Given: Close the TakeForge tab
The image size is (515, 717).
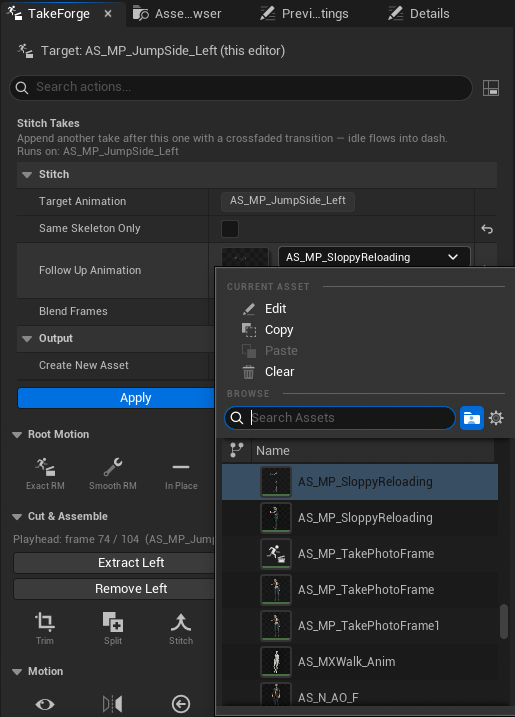Looking at the screenshot, I should point(108,14).
